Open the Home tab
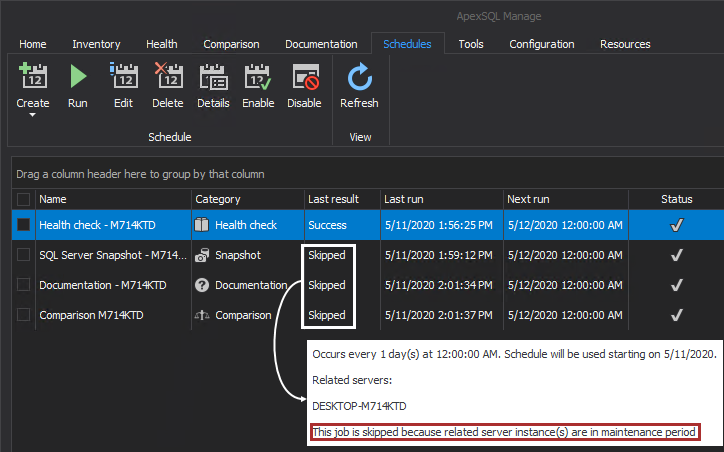Screen dimensions: 724x452 click(33, 44)
